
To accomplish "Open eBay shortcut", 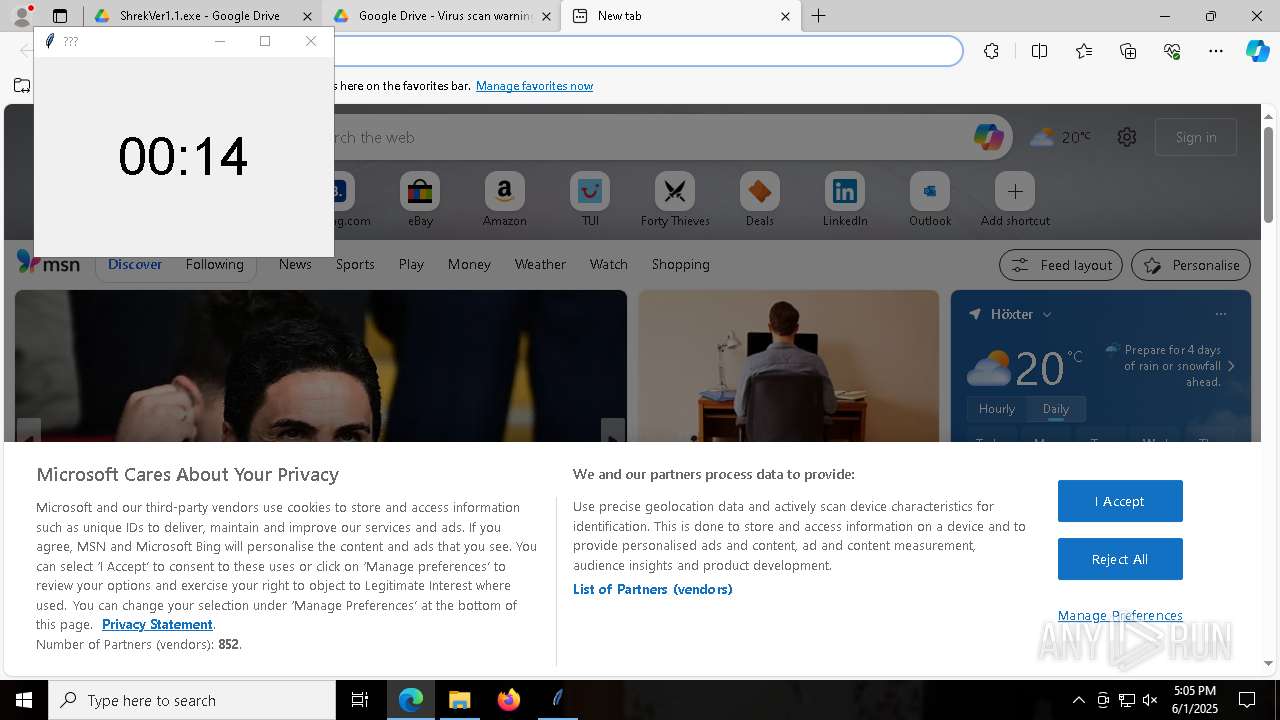I will (420, 200).
